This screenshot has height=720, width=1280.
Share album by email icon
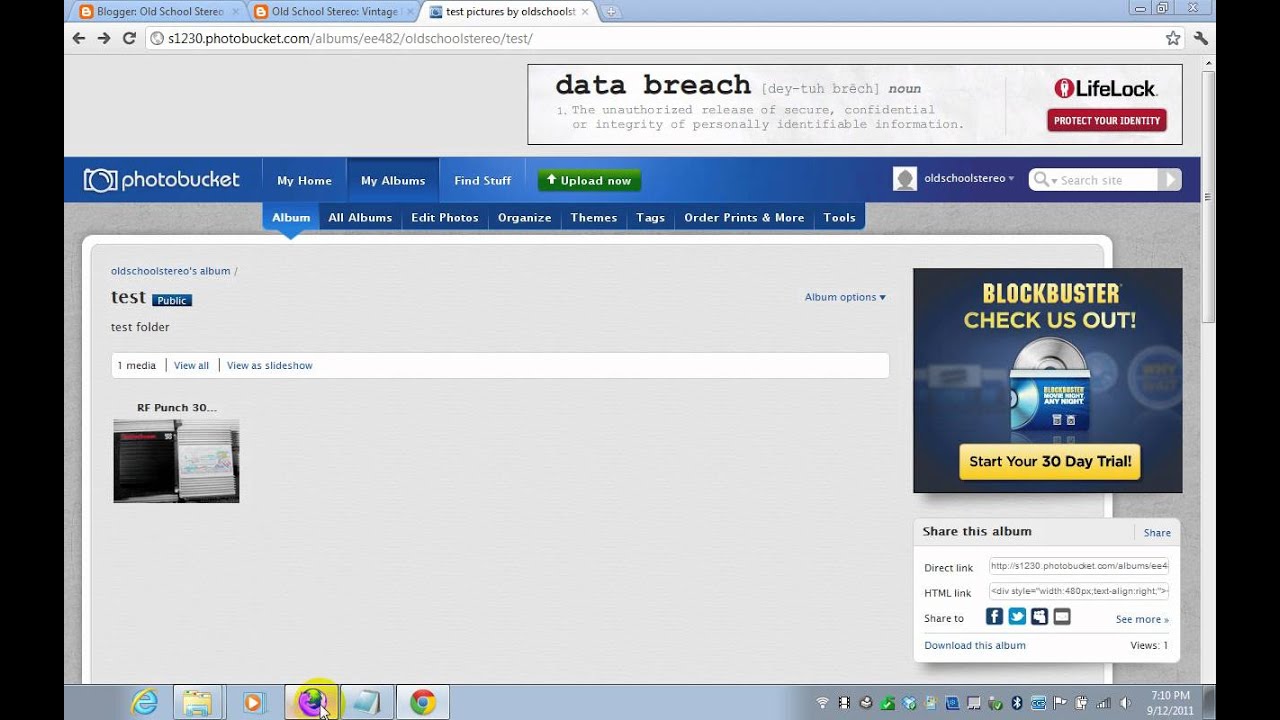point(1062,617)
